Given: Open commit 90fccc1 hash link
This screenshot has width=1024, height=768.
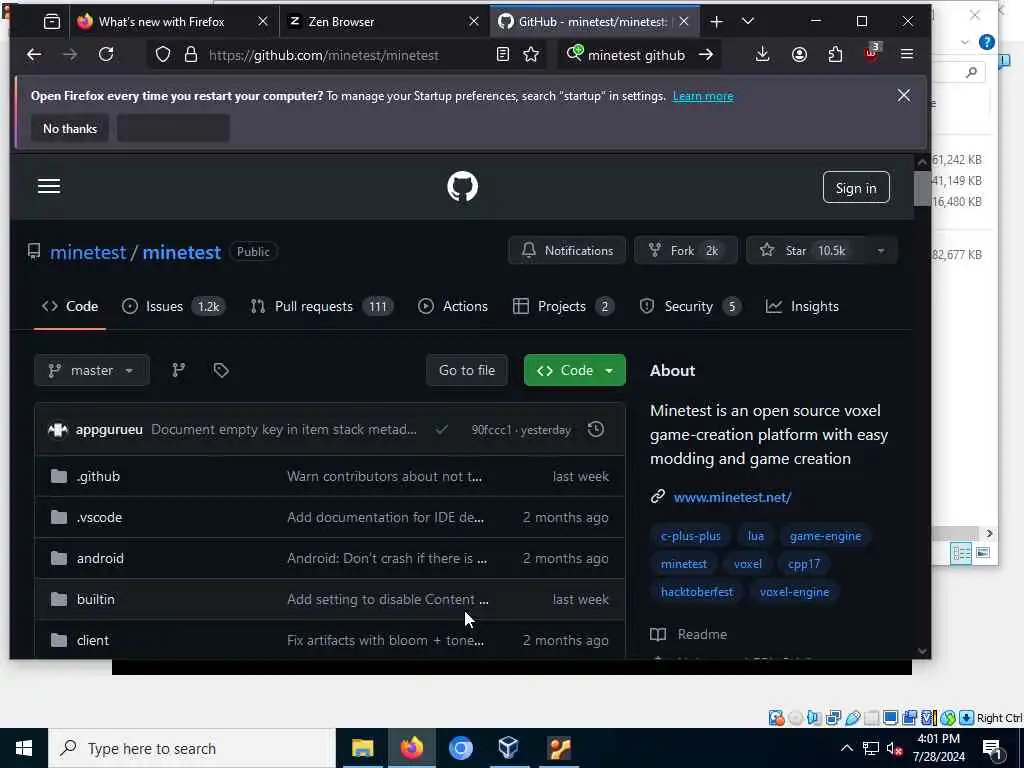Looking at the screenshot, I should pos(491,430).
